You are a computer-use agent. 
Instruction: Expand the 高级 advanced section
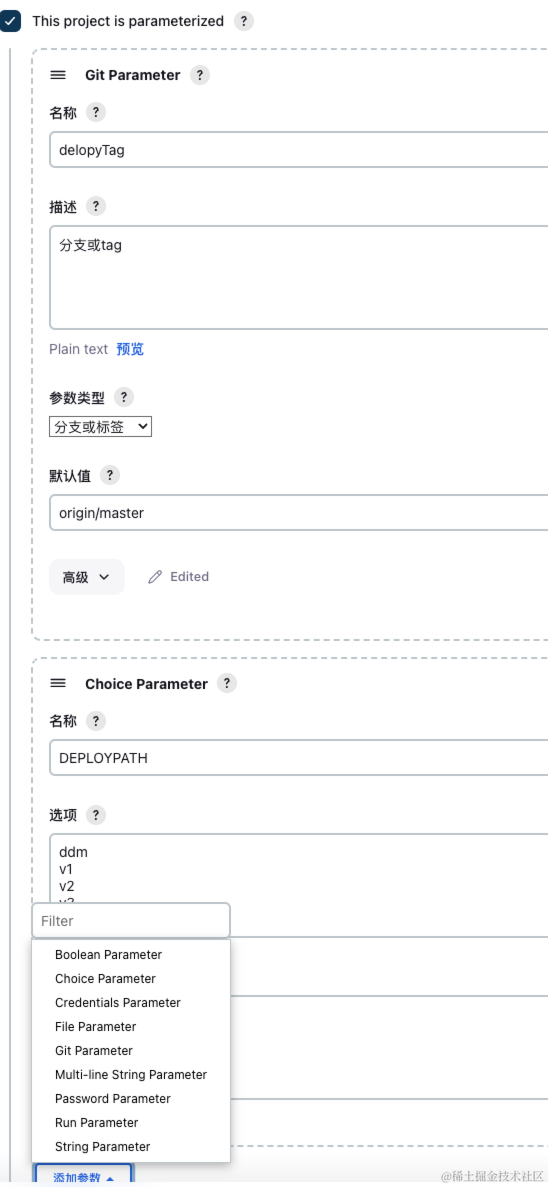(x=87, y=577)
